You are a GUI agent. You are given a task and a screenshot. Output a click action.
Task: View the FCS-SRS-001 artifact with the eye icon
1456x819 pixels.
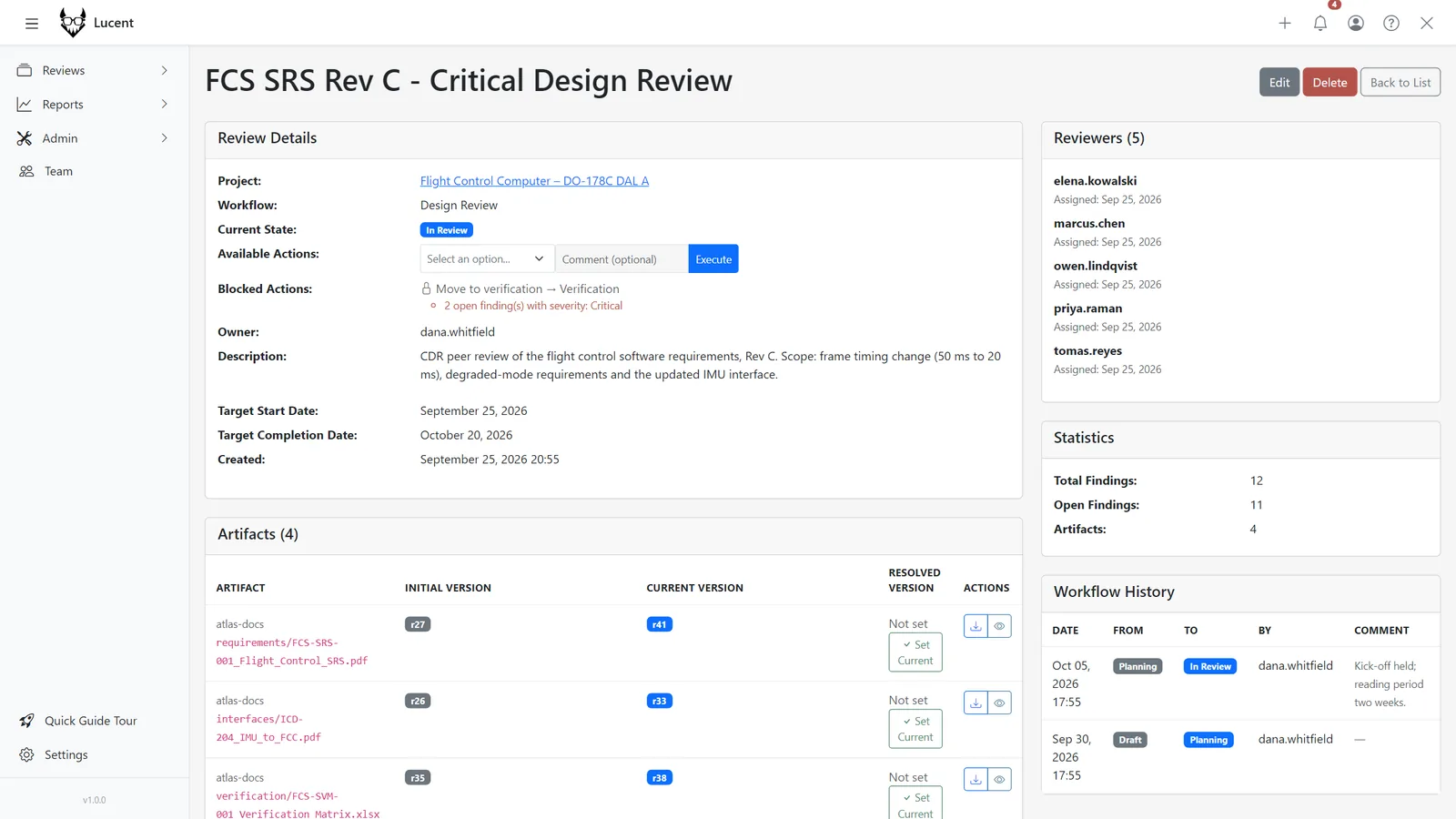pyautogui.click(x=999, y=626)
